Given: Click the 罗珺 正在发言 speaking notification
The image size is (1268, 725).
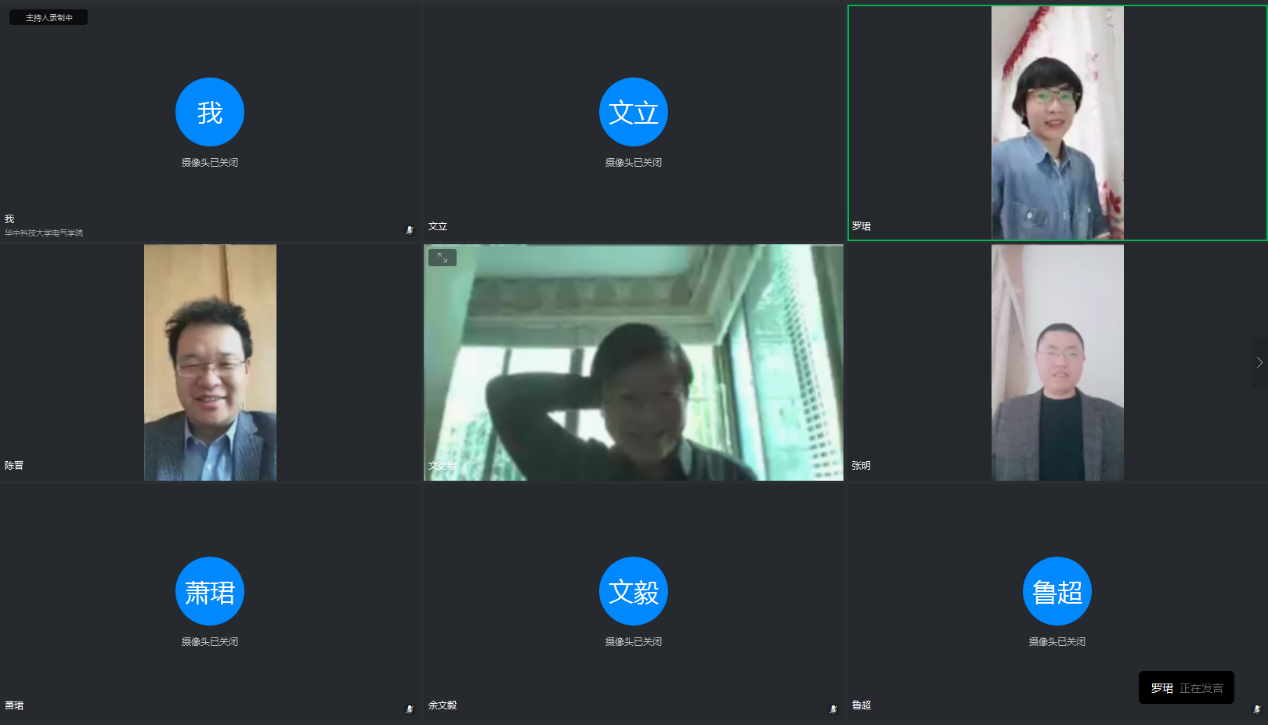Looking at the screenshot, I should pyautogui.click(x=1186, y=688).
